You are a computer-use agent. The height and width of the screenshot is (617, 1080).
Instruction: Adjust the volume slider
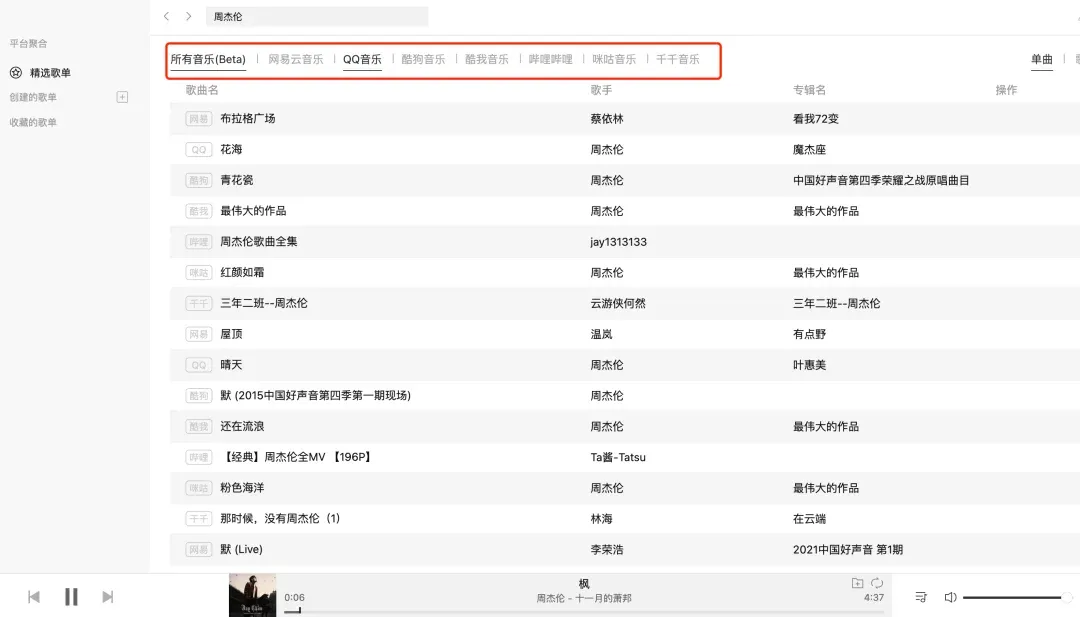(x=1017, y=597)
